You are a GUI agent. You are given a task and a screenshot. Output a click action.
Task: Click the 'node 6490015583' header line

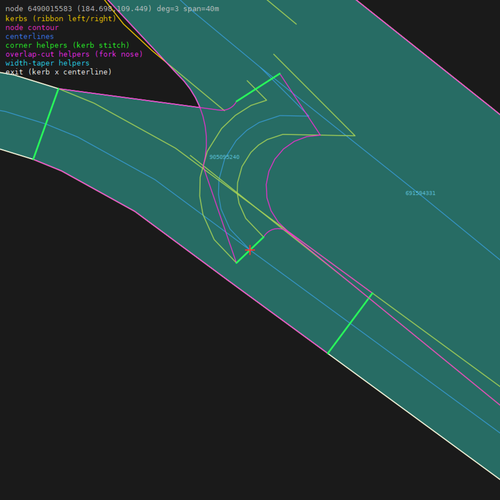[x=112, y=9]
